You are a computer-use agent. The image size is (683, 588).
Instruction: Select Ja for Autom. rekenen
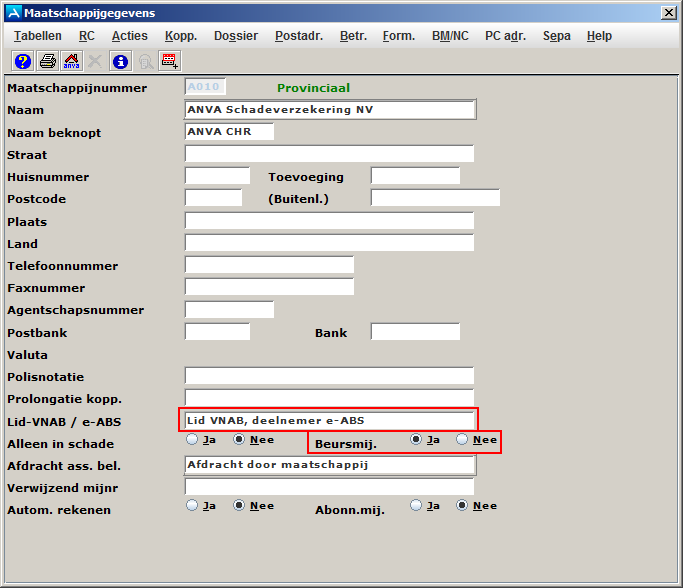192,505
